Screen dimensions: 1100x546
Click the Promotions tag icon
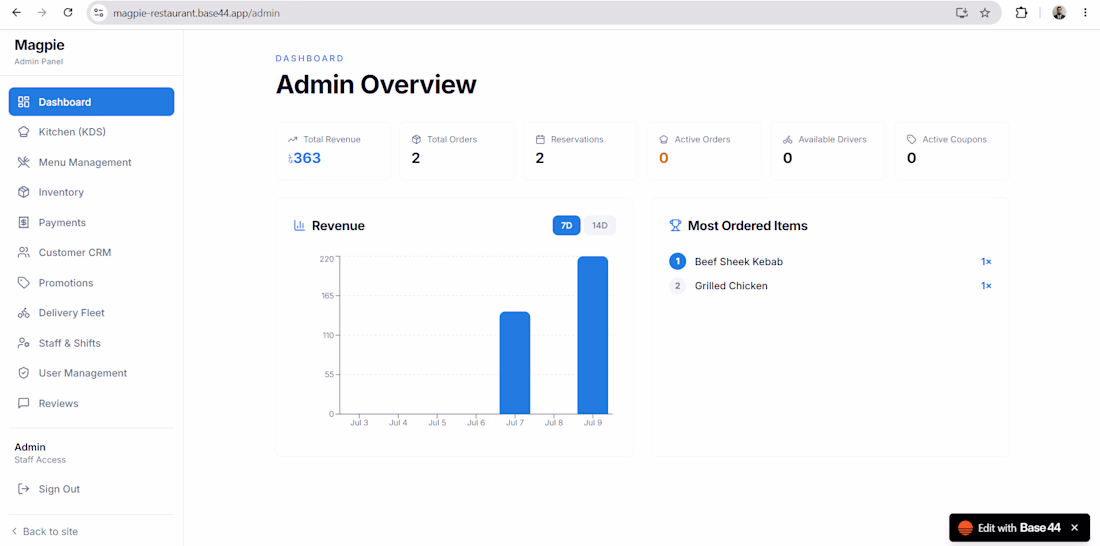24,283
